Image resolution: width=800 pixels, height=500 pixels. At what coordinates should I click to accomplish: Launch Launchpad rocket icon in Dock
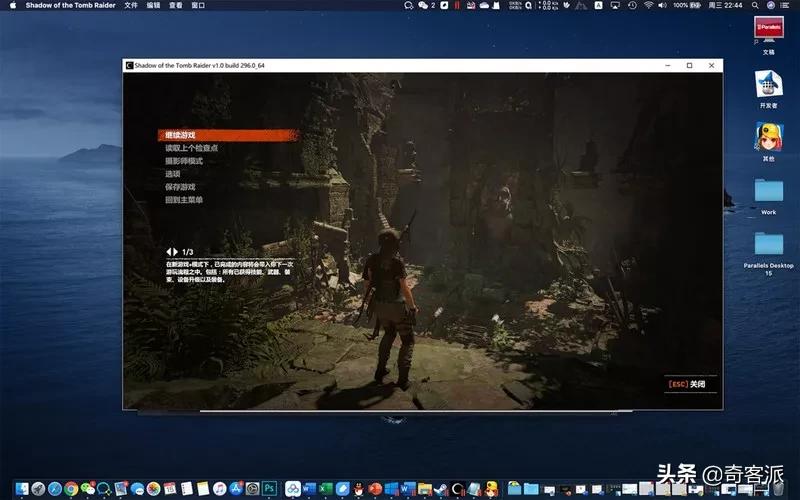pos(38,489)
